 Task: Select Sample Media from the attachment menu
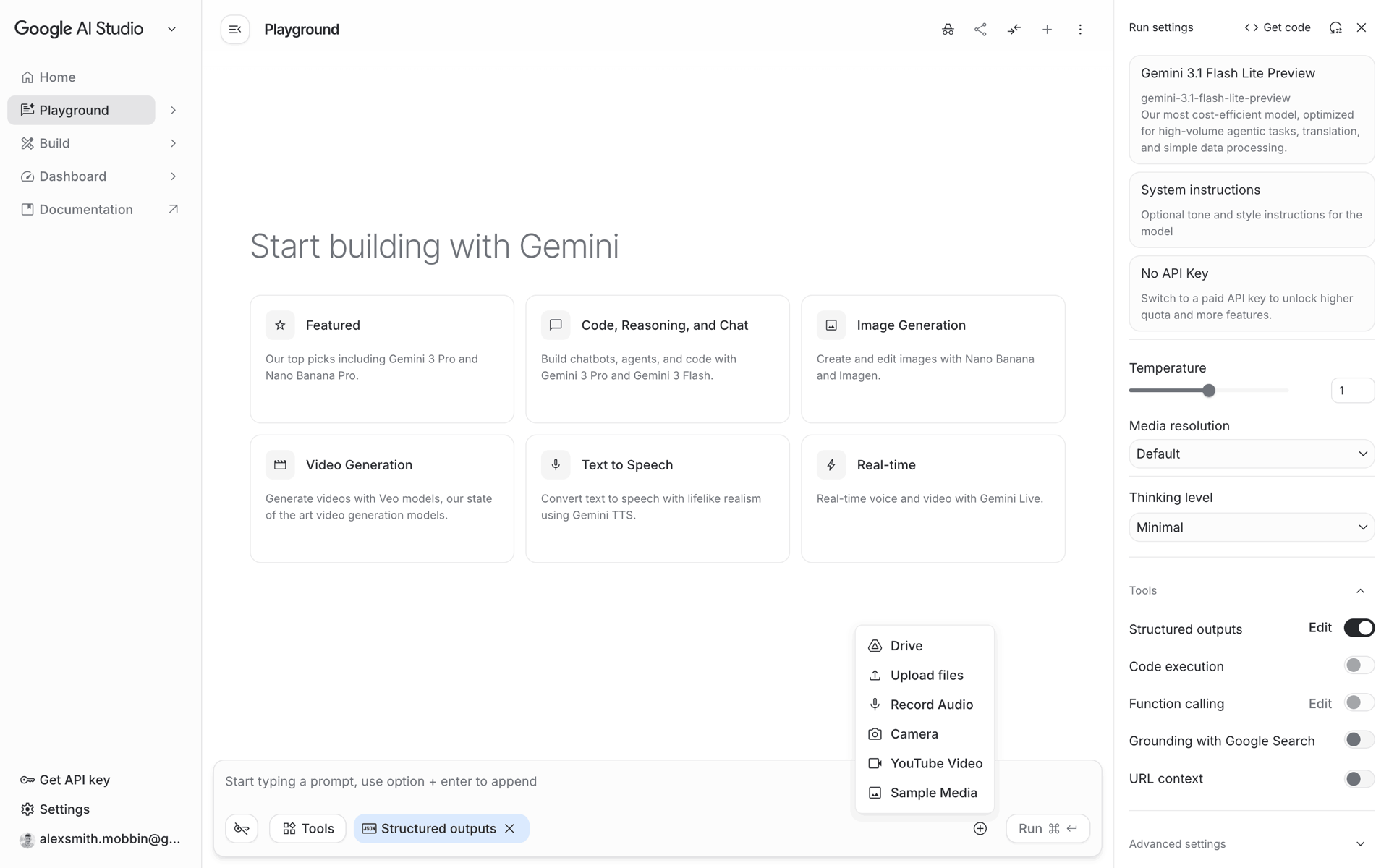point(925,793)
